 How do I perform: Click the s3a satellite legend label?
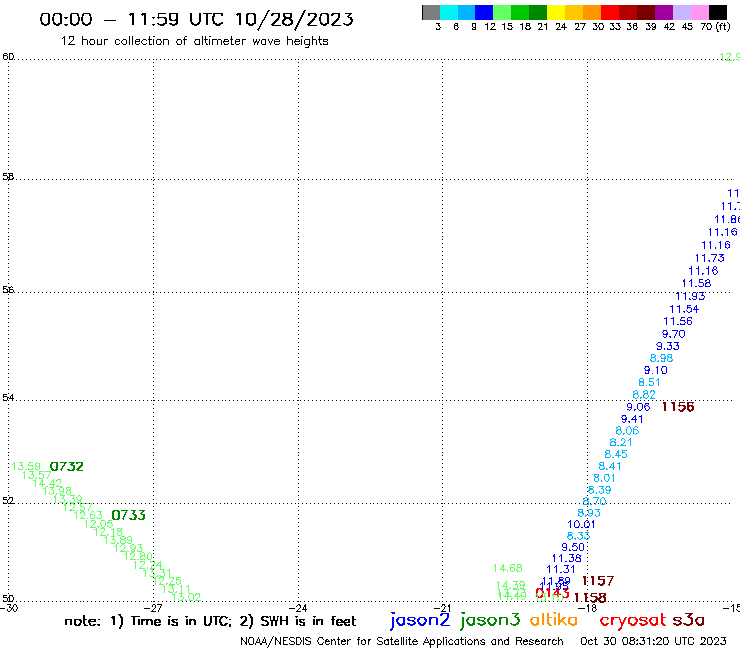click(x=689, y=620)
